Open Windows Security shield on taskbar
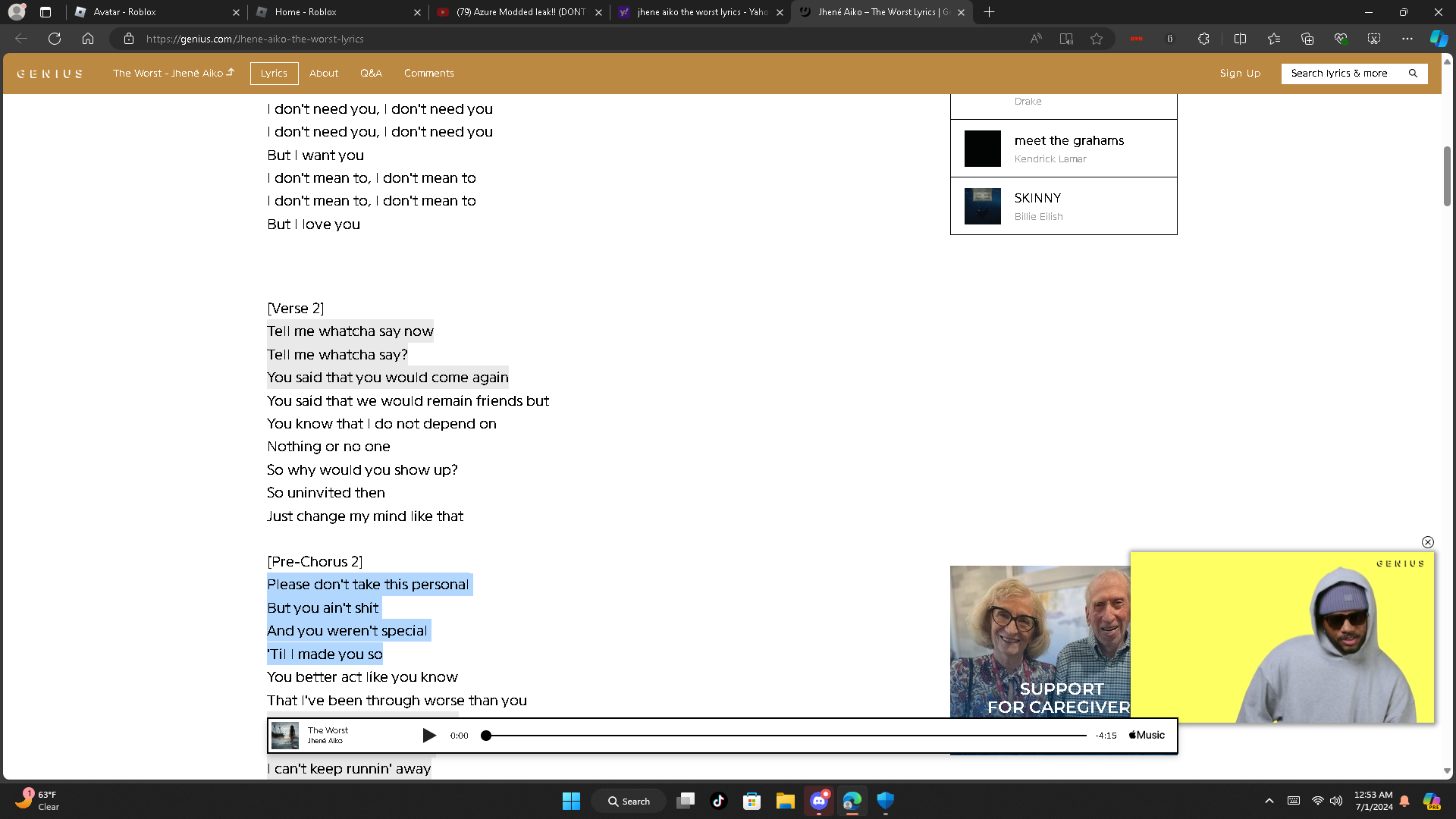This screenshot has height=819, width=1456. tap(886, 801)
